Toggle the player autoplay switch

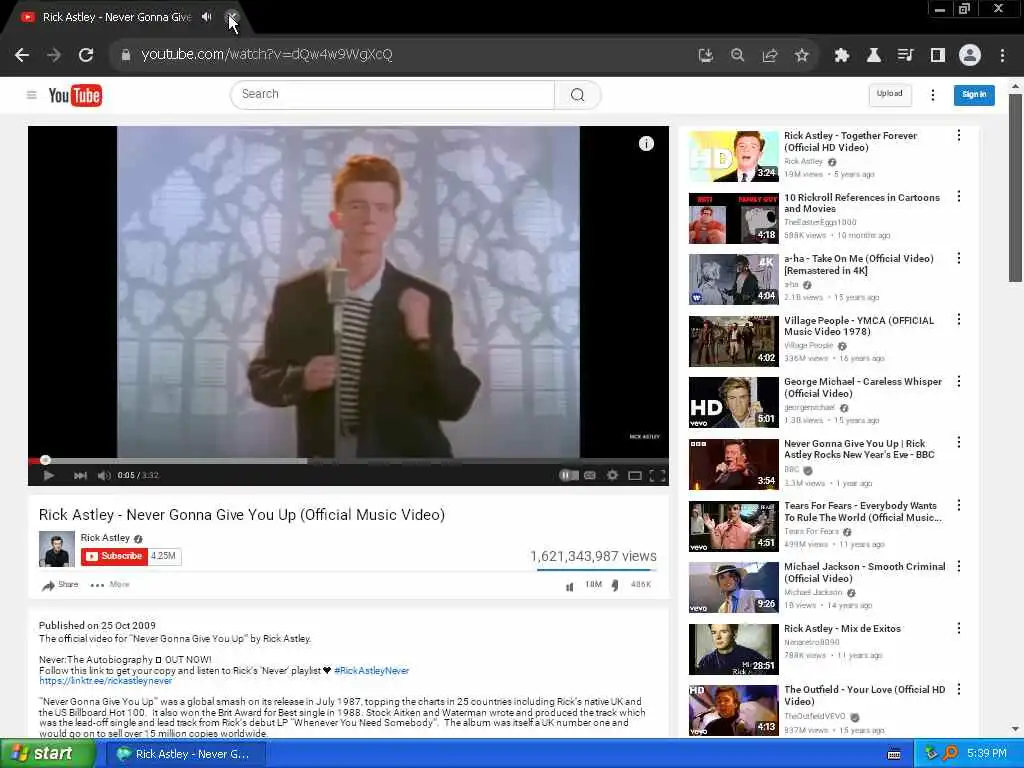569,475
